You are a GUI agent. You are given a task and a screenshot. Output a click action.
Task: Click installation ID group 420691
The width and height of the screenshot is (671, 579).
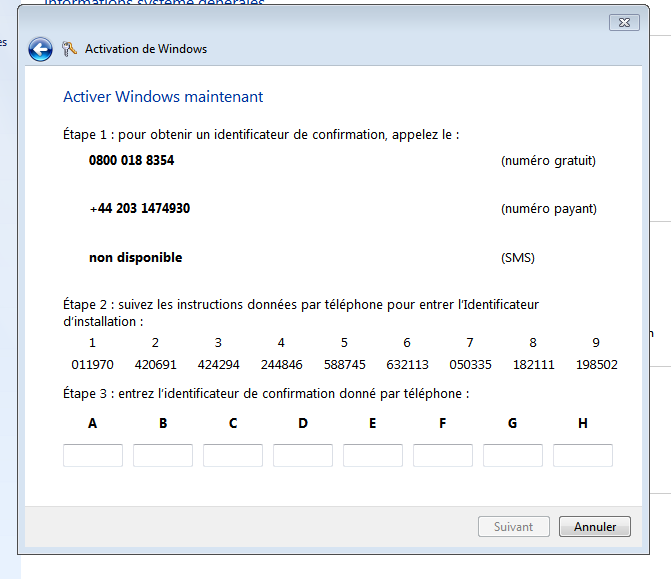point(155,365)
